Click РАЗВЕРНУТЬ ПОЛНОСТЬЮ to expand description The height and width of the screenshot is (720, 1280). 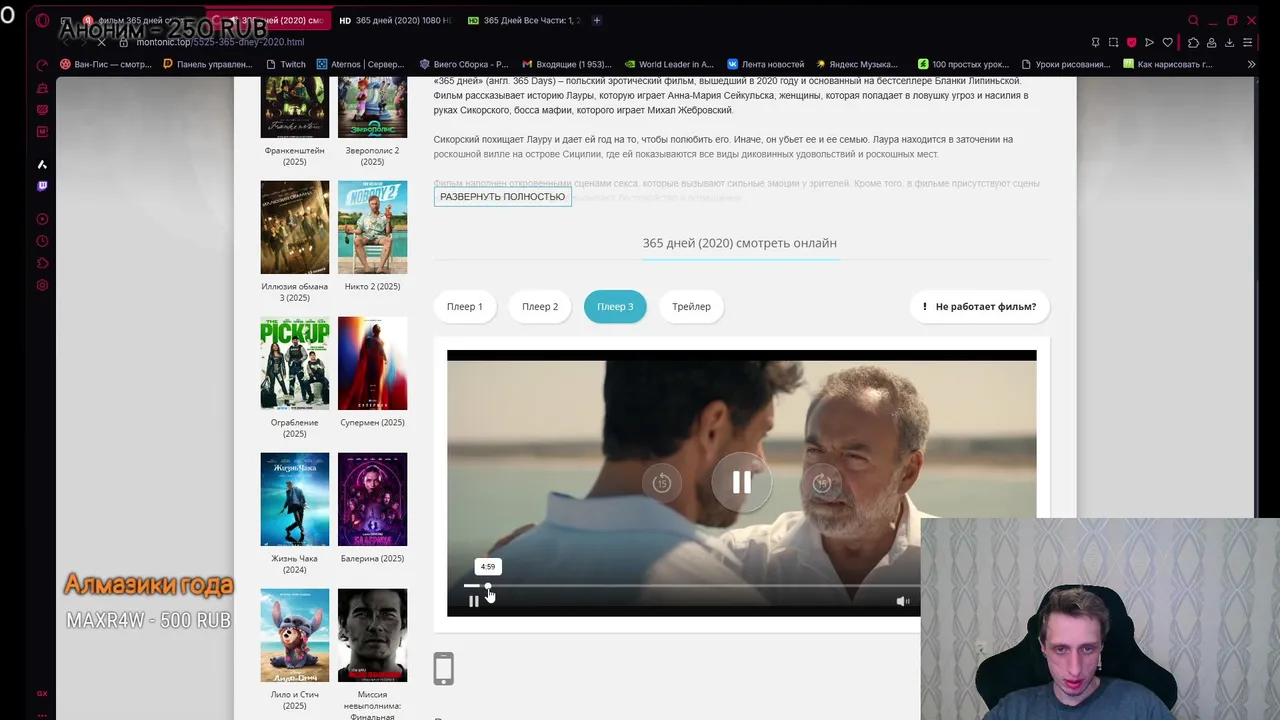tap(502, 197)
